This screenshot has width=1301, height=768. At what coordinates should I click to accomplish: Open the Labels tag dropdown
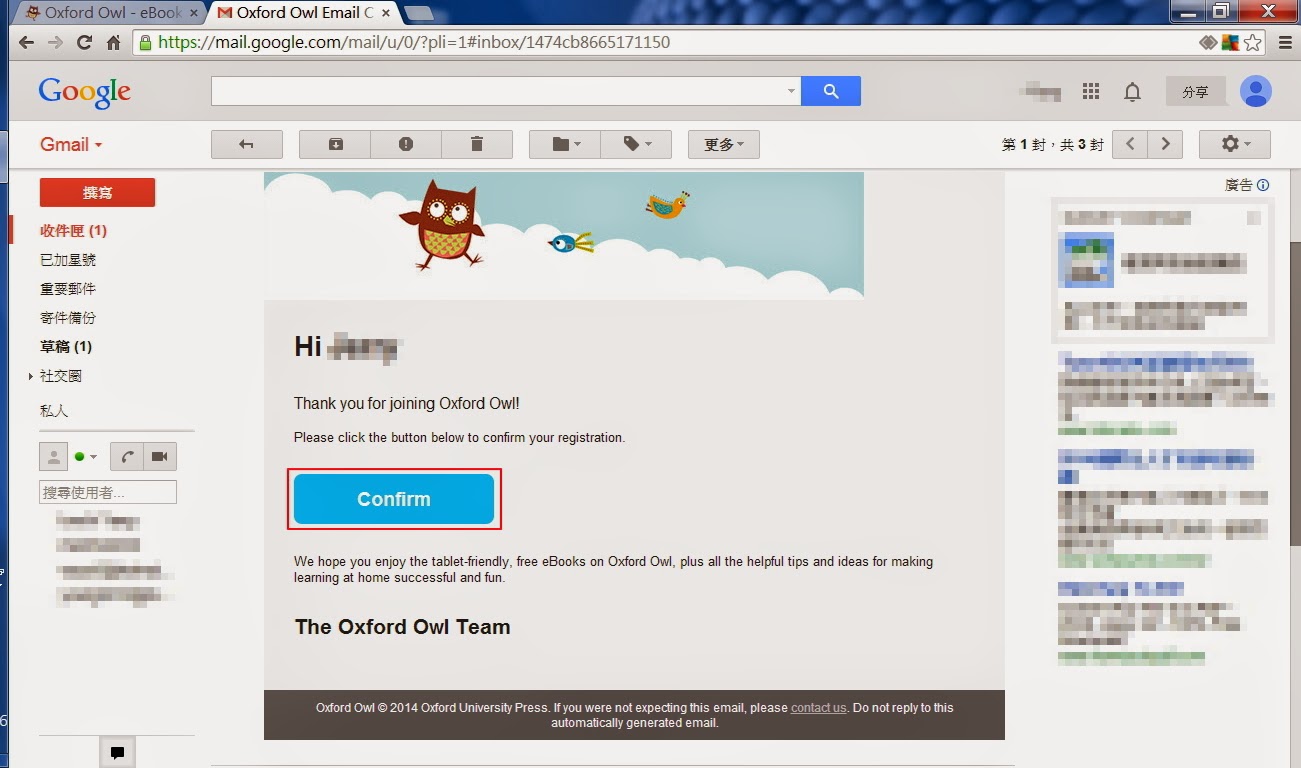click(x=636, y=144)
